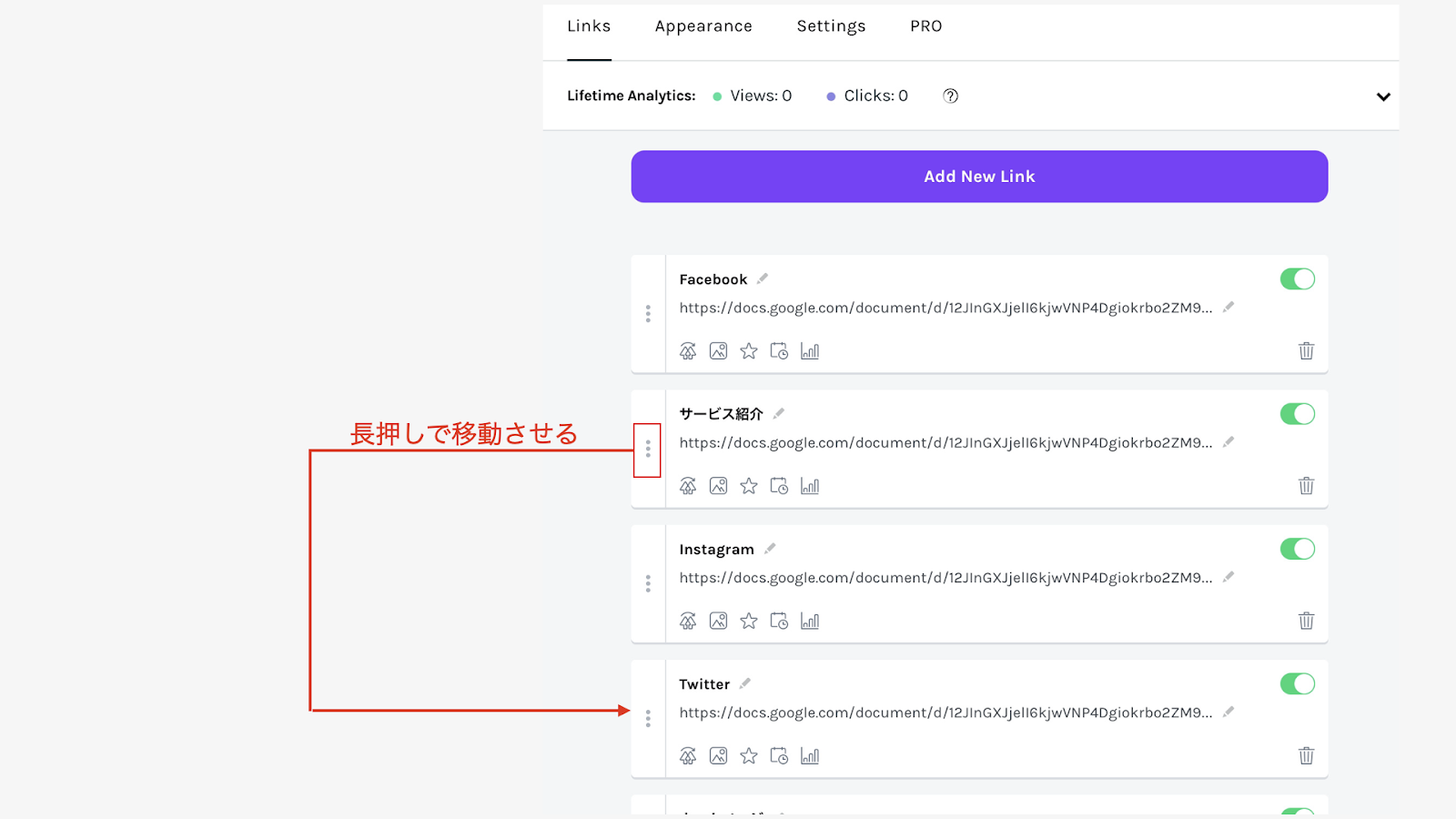Delete the Facebook link via trash icon
The width and height of the screenshot is (1456, 819).
click(x=1306, y=350)
